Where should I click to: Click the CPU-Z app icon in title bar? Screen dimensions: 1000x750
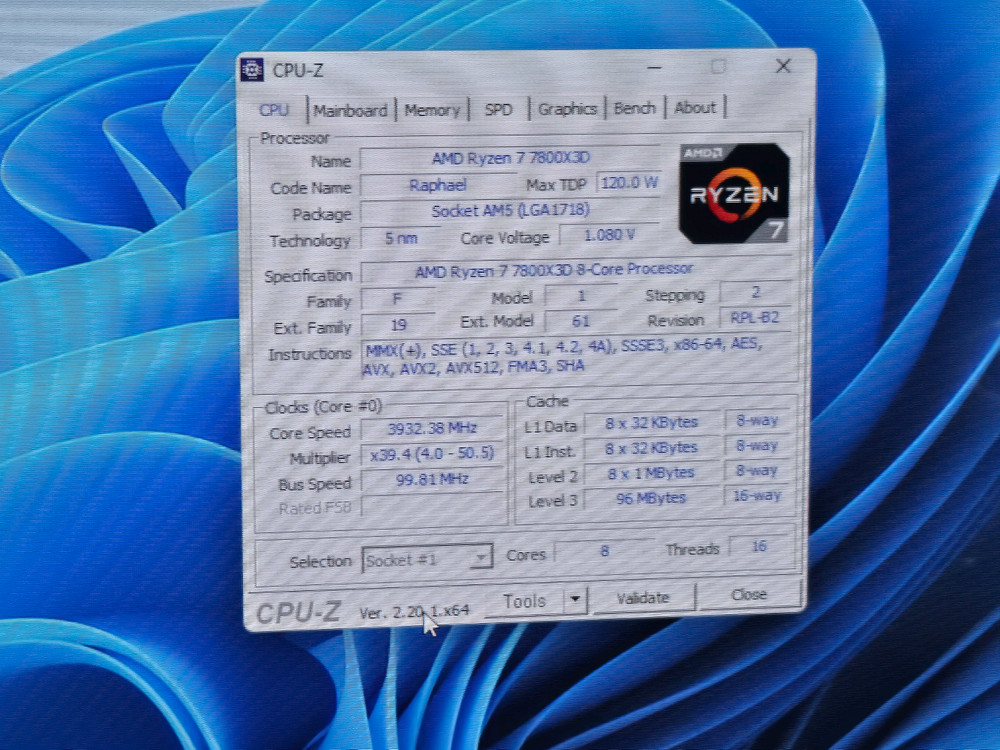(x=252, y=70)
